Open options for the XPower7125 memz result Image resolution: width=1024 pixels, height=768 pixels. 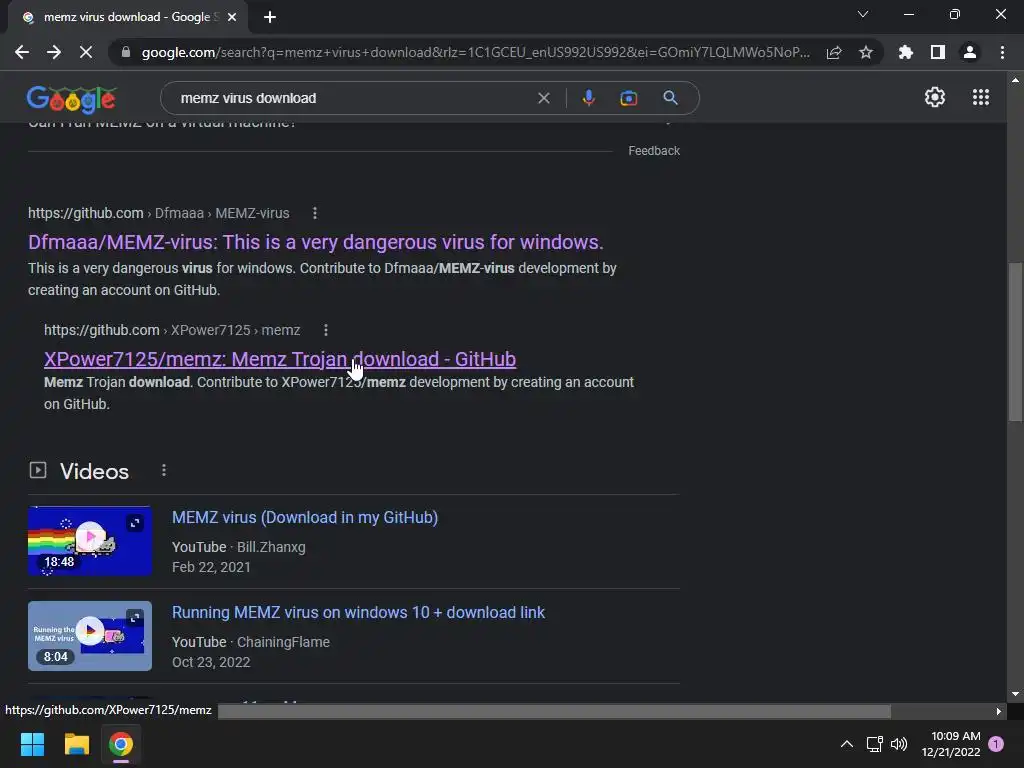(326, 330)
